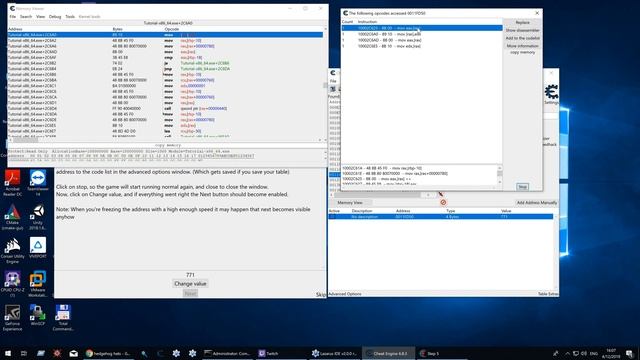Image resolution: width=640 pixels, height=360 pixels.
Task: Open File menu in Memory Viewer
Action: point(13,17)
